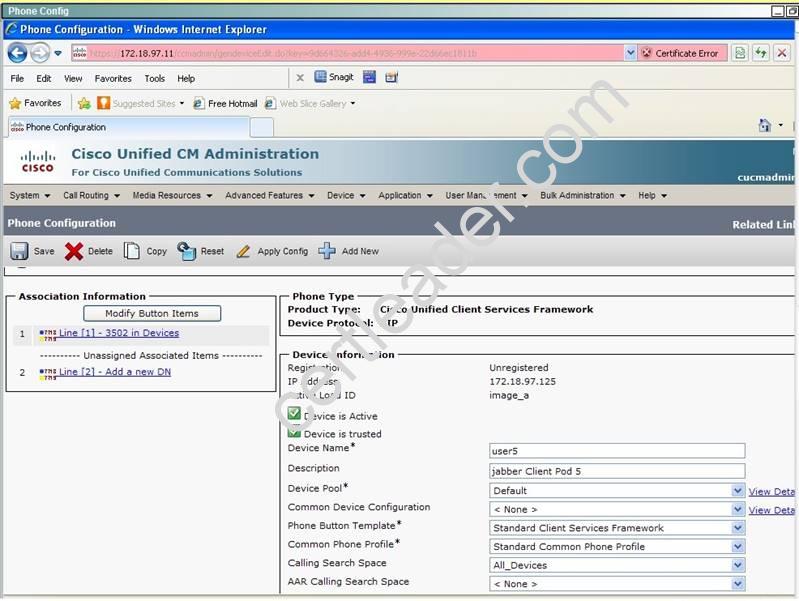The height and width of the screenshot is (601, 799).
Task: Click the browser Home icon
Action: coord(764,125)
